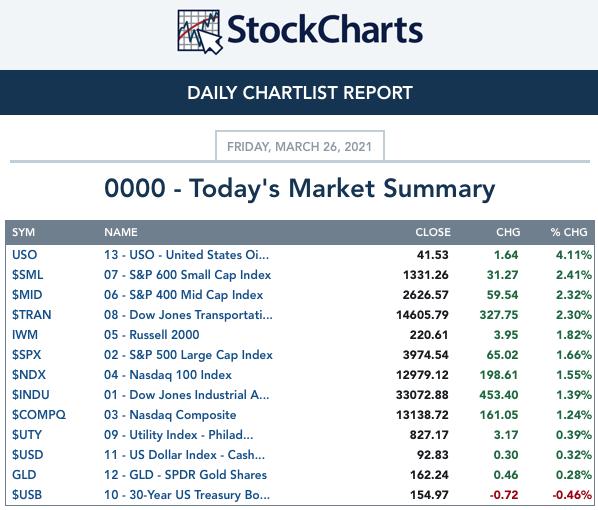Image resolution: width=598 pixels, height=510 pixels.
Task: Open the US Dollar Index chart link
Action: click(x=184, y=455)
